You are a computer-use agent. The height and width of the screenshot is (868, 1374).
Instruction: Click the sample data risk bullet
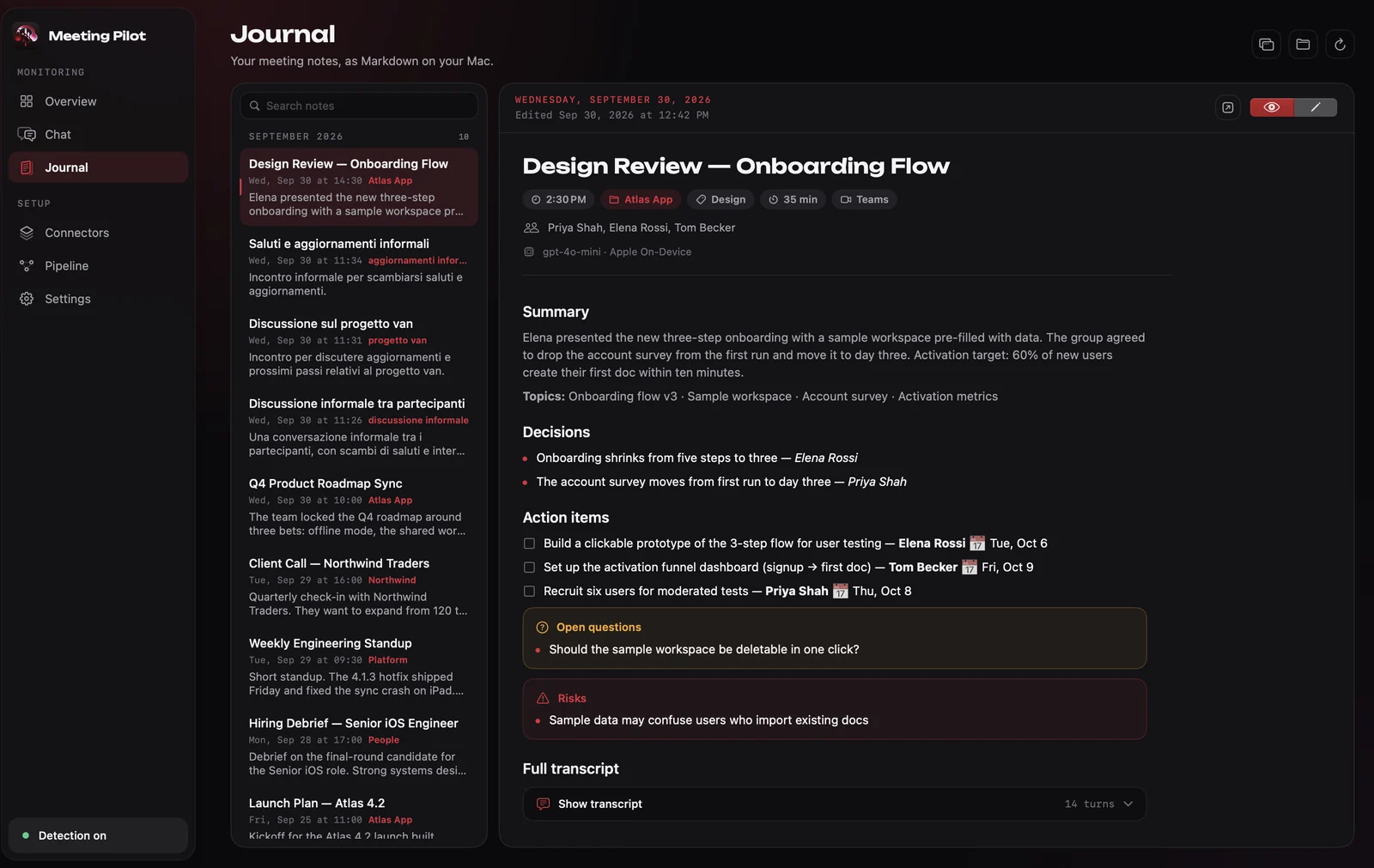pyautogui.click(x=708, y=720)
